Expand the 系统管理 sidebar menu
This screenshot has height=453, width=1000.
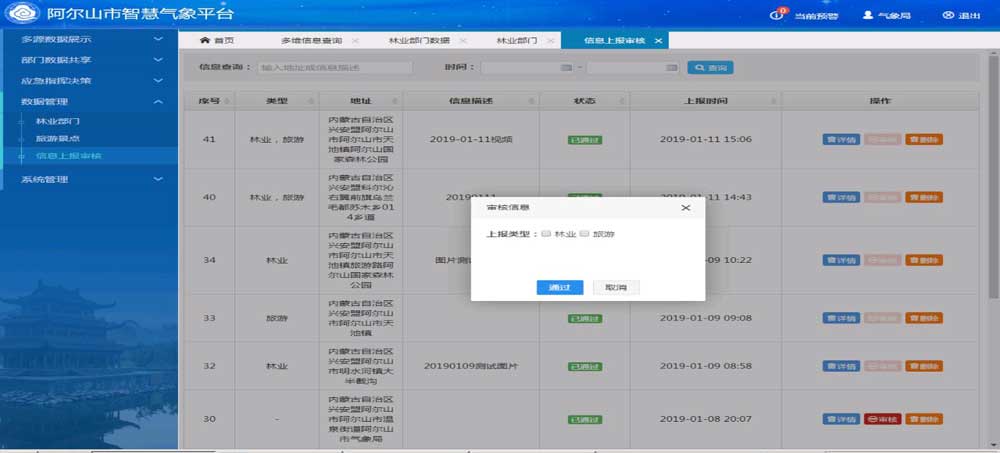pyautogui.click(x=157, y=179)
